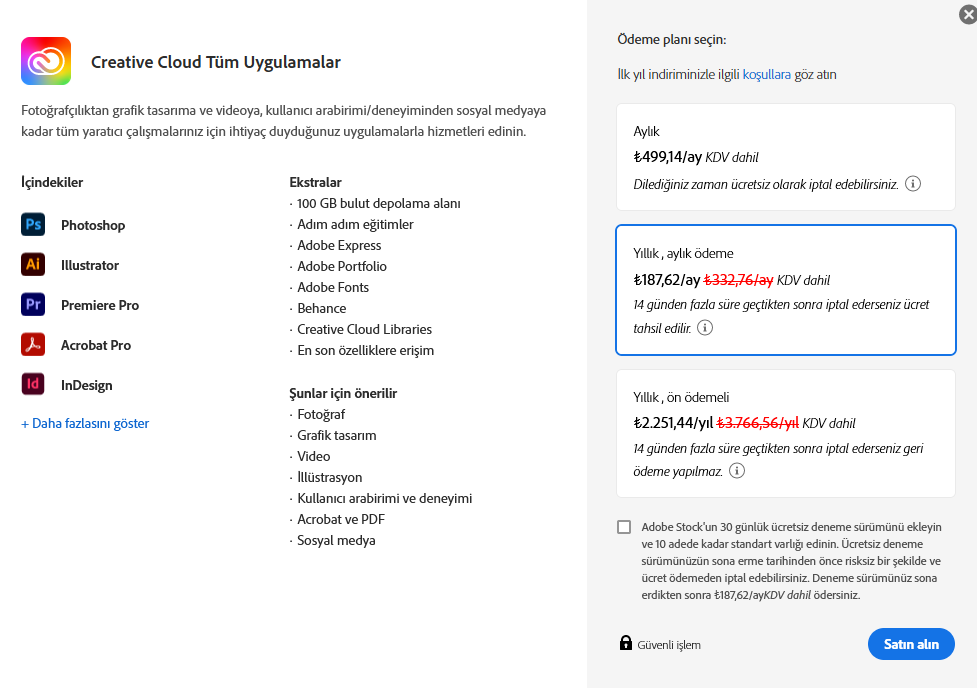Select the Aylık monthly payment plan
Viewport: 977px width, 688px height.
(x=785, y=156)
